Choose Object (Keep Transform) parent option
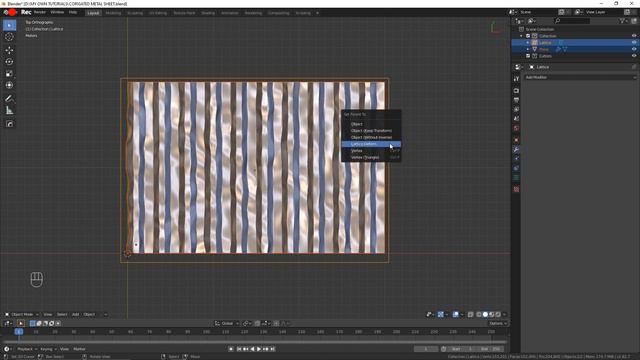The height and width of the screenshot is (360, 640). (371, 131)
